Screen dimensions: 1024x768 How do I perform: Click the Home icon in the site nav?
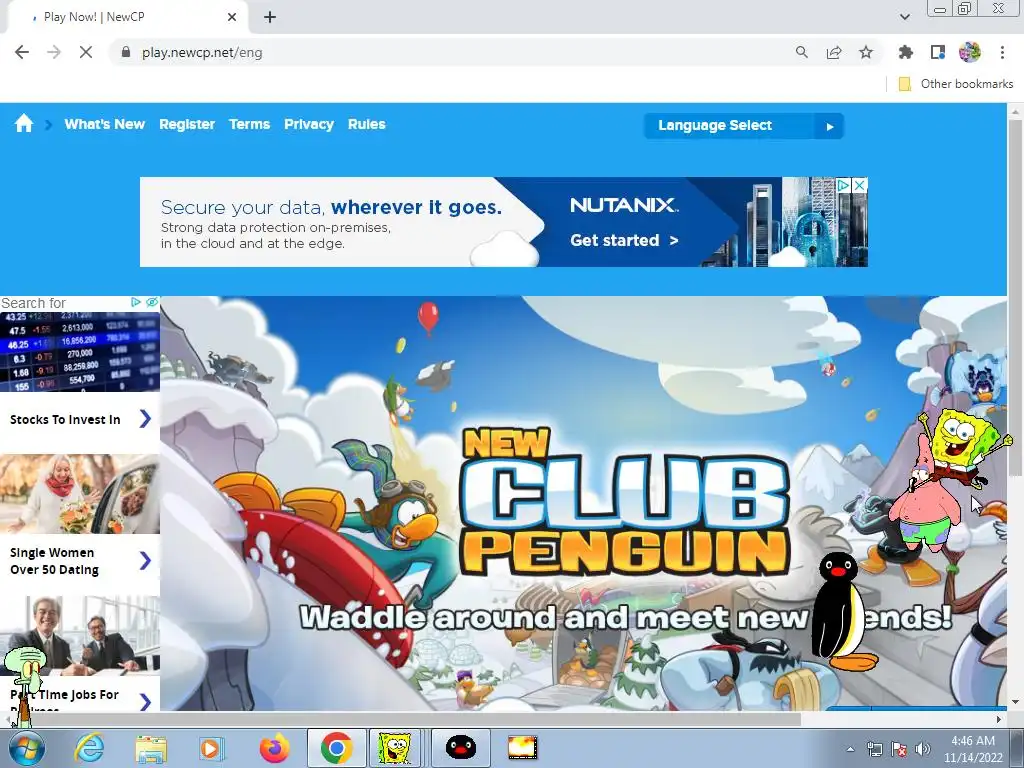click(x=24, y=123)
